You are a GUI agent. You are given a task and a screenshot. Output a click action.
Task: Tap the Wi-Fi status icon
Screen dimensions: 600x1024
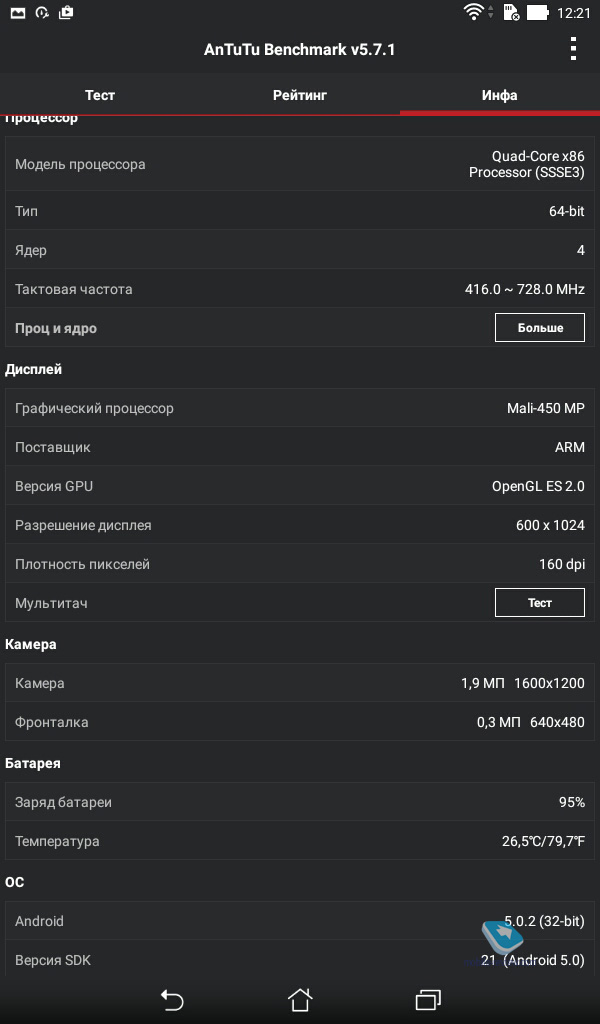point(475,12)
